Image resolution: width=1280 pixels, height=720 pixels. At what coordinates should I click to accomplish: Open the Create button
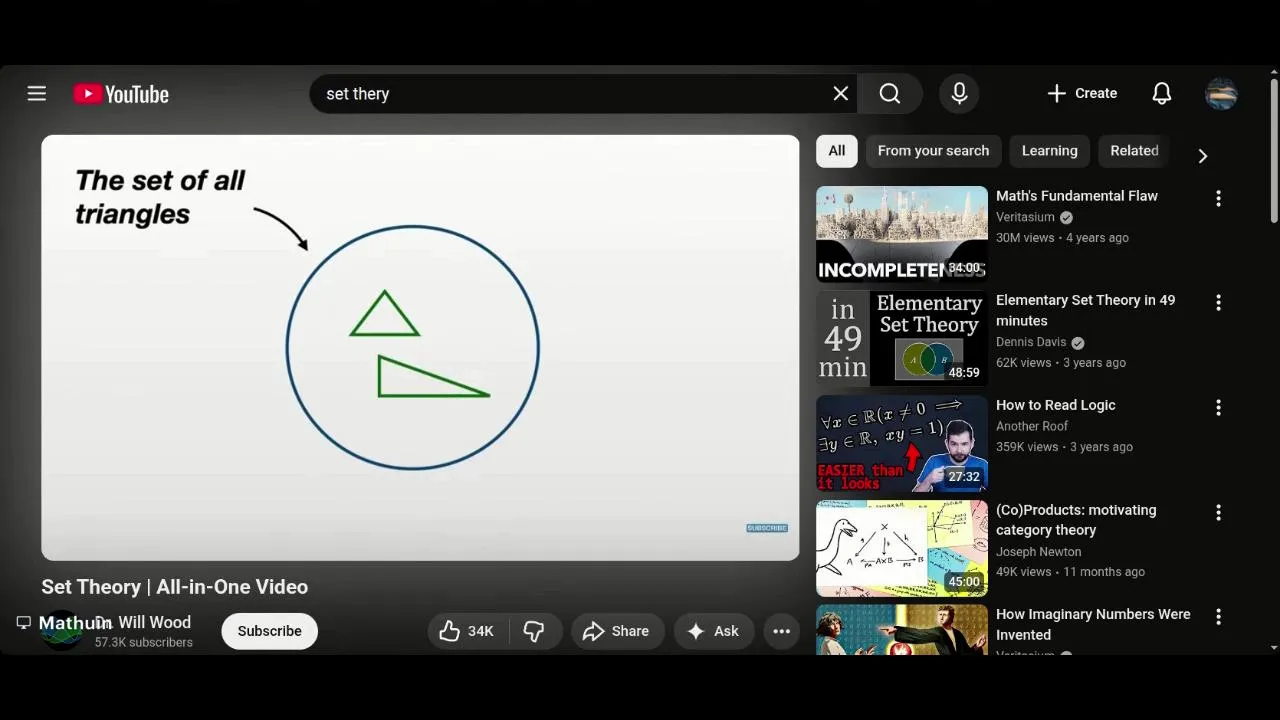pyautogui.click(x=1082, y=93)
